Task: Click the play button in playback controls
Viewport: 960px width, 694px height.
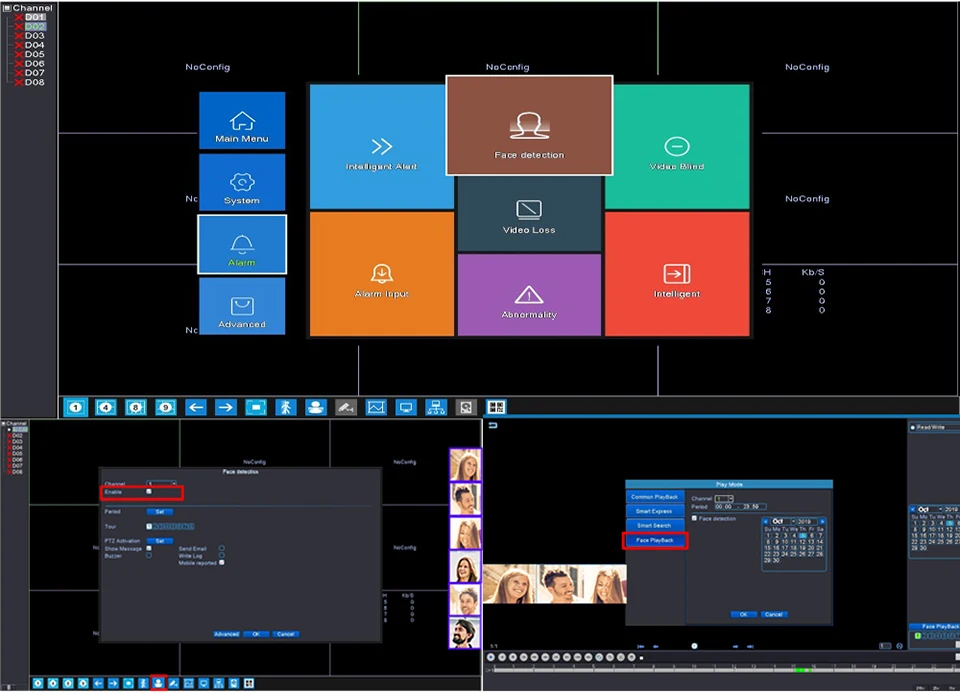Action: 490,657
